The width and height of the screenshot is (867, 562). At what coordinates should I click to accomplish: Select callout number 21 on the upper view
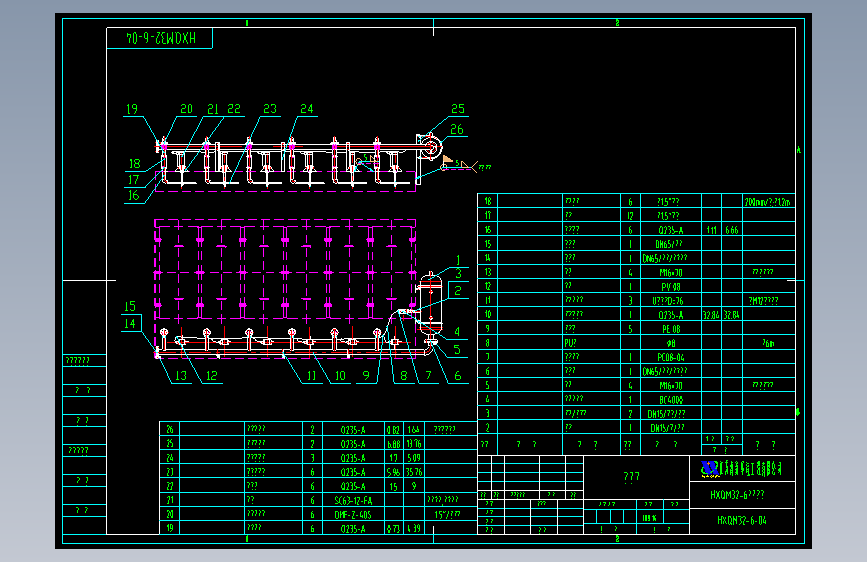coord(213,109)
